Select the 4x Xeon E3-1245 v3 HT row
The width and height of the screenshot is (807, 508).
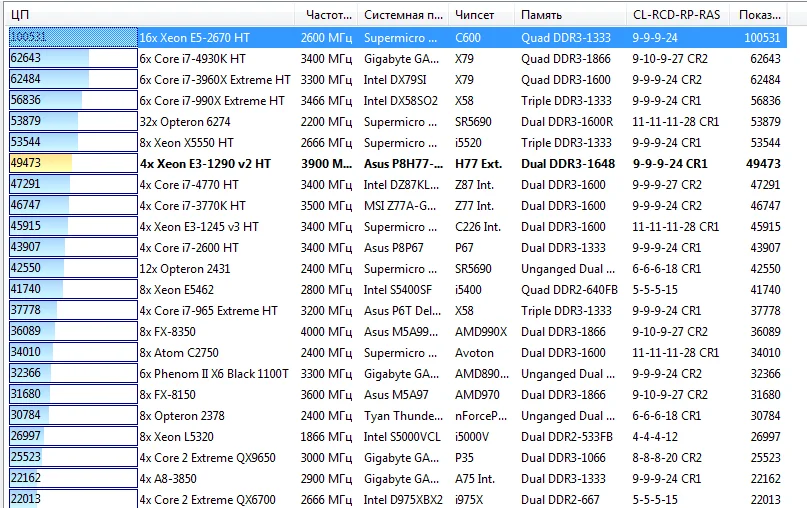click(x=398, y=227)
